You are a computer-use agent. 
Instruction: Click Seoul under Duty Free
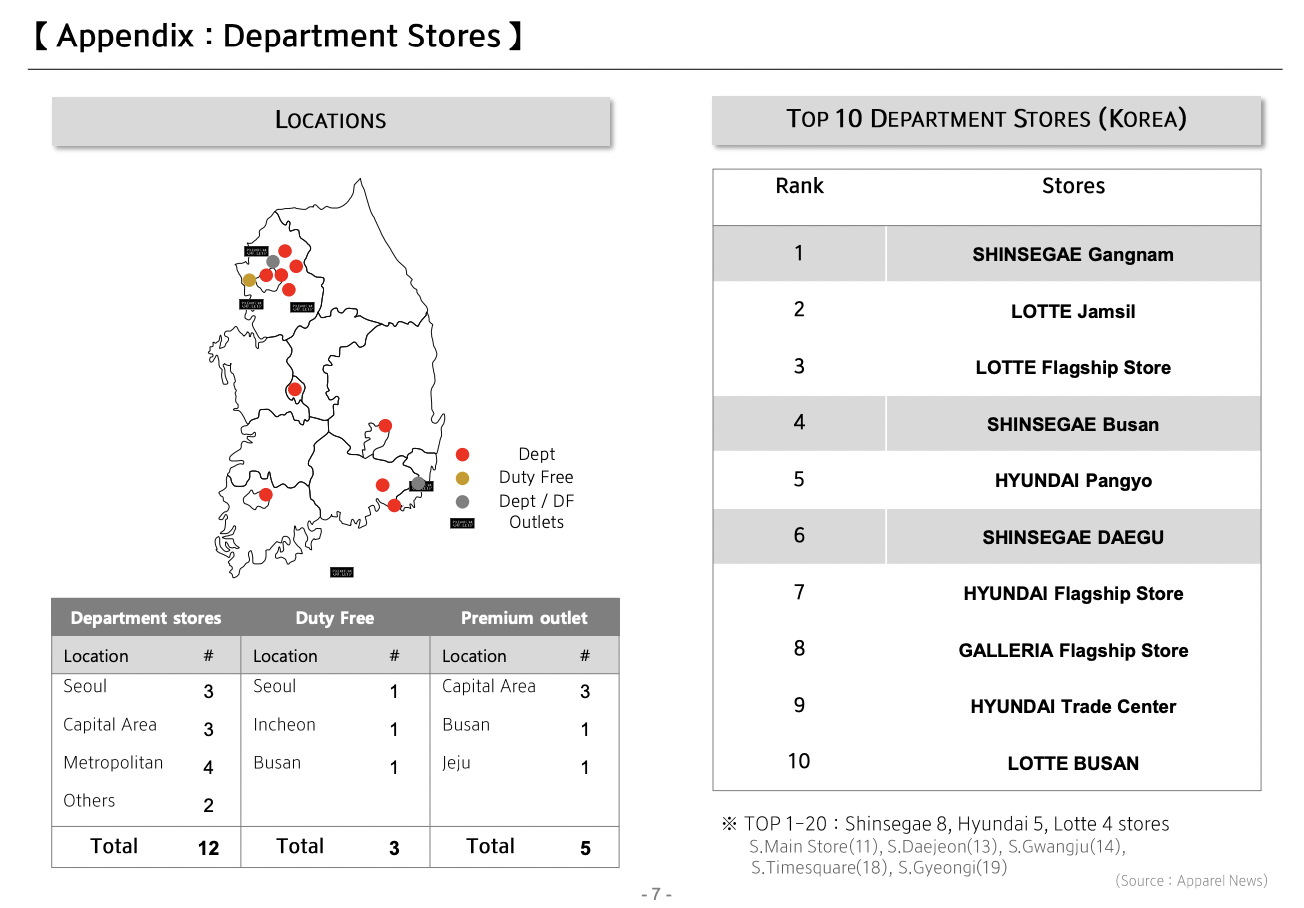click(x=275, y=686)
